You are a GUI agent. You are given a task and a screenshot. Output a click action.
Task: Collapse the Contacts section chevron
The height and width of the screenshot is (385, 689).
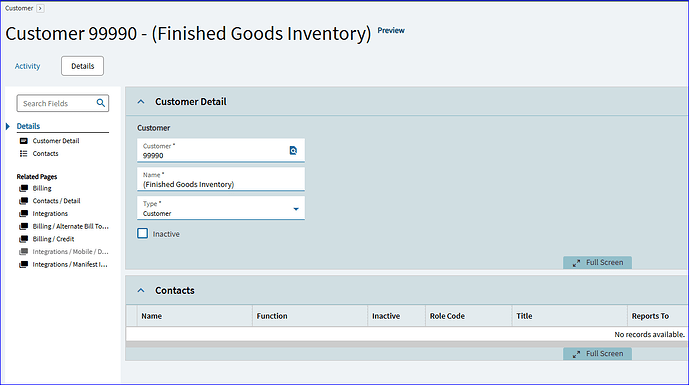[x=141, y=291]
